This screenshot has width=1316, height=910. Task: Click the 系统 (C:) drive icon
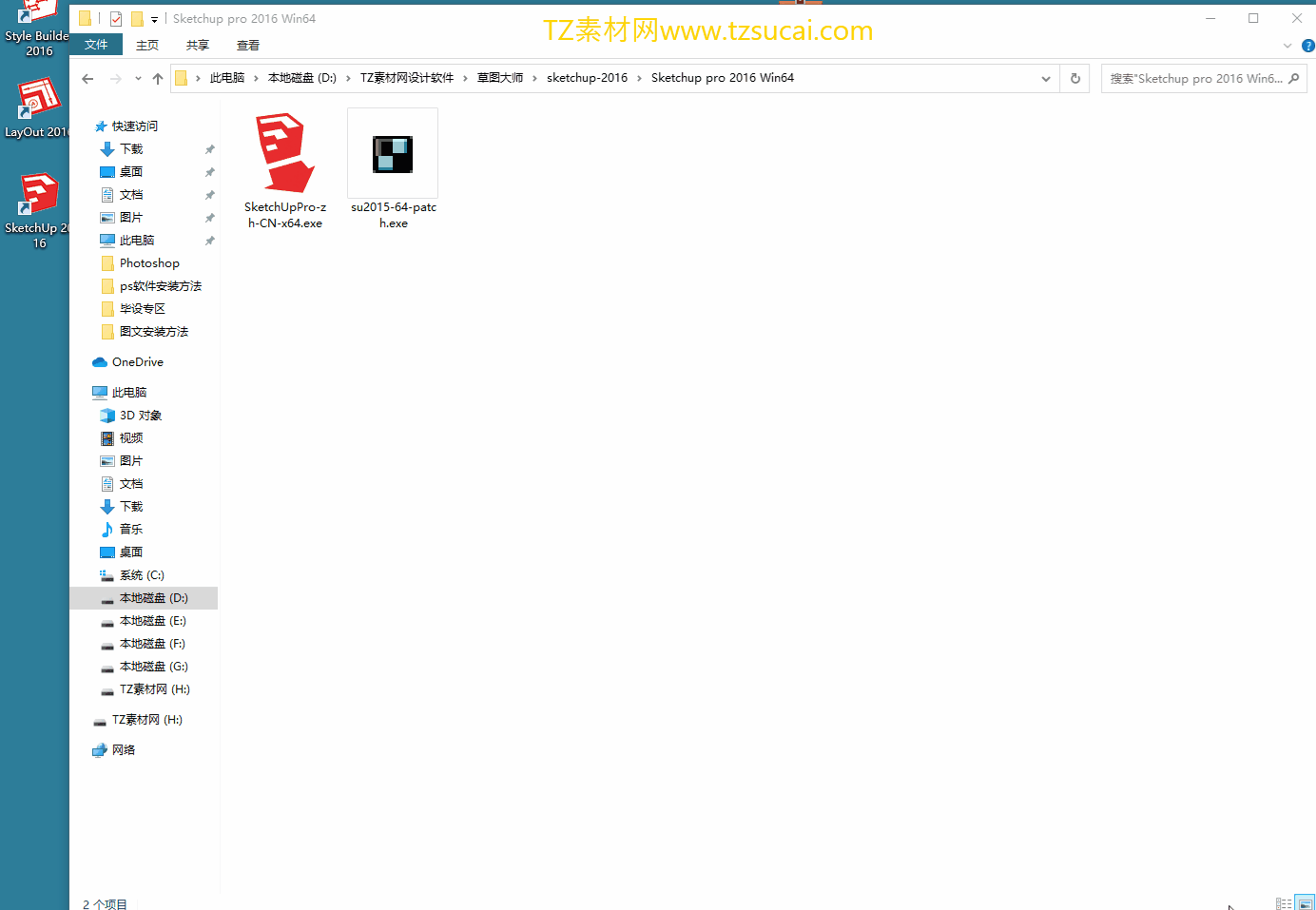pyautogui.click(x=107, y=575)
